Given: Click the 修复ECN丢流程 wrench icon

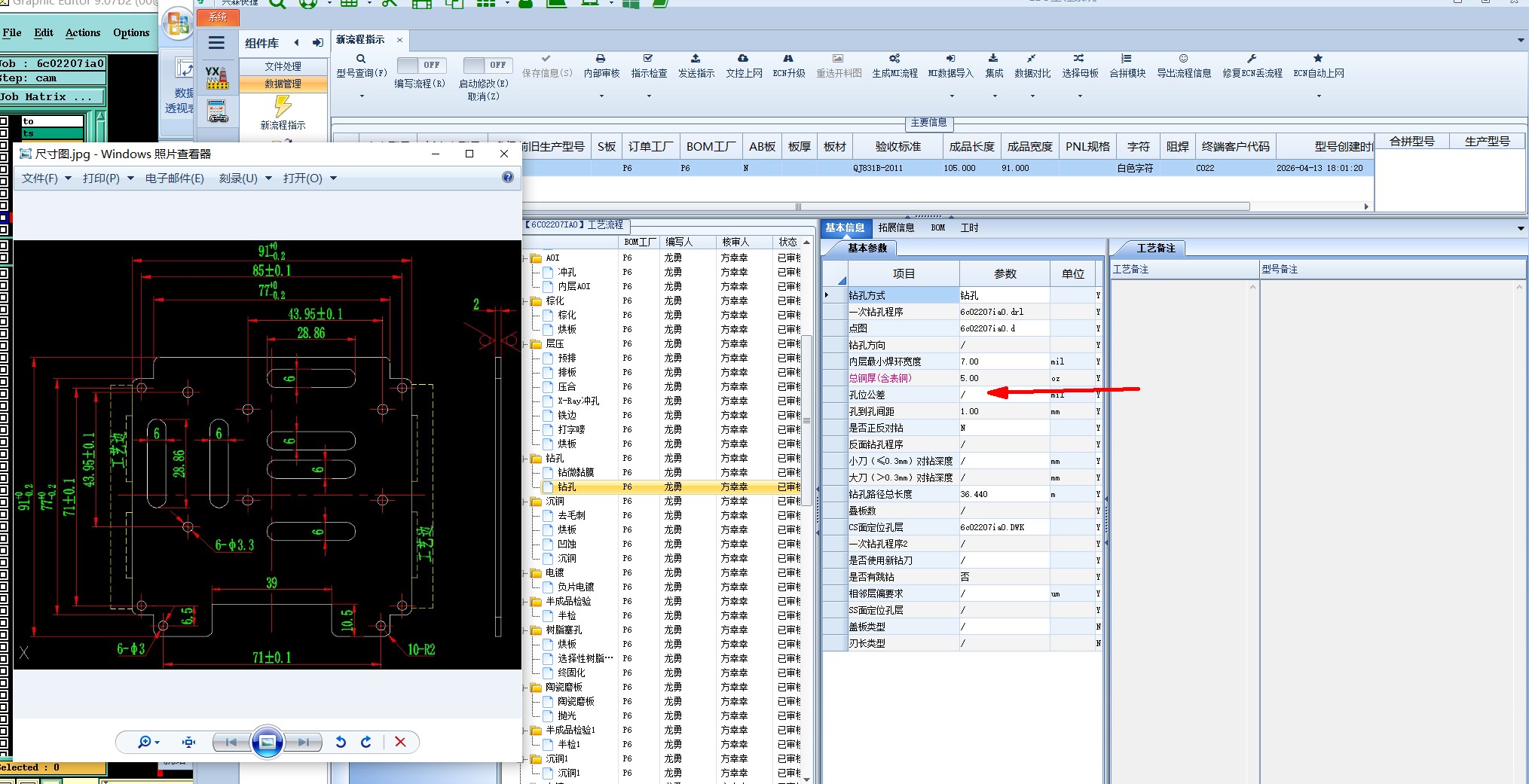Looking at the screenshot, I should [1252, 59].
